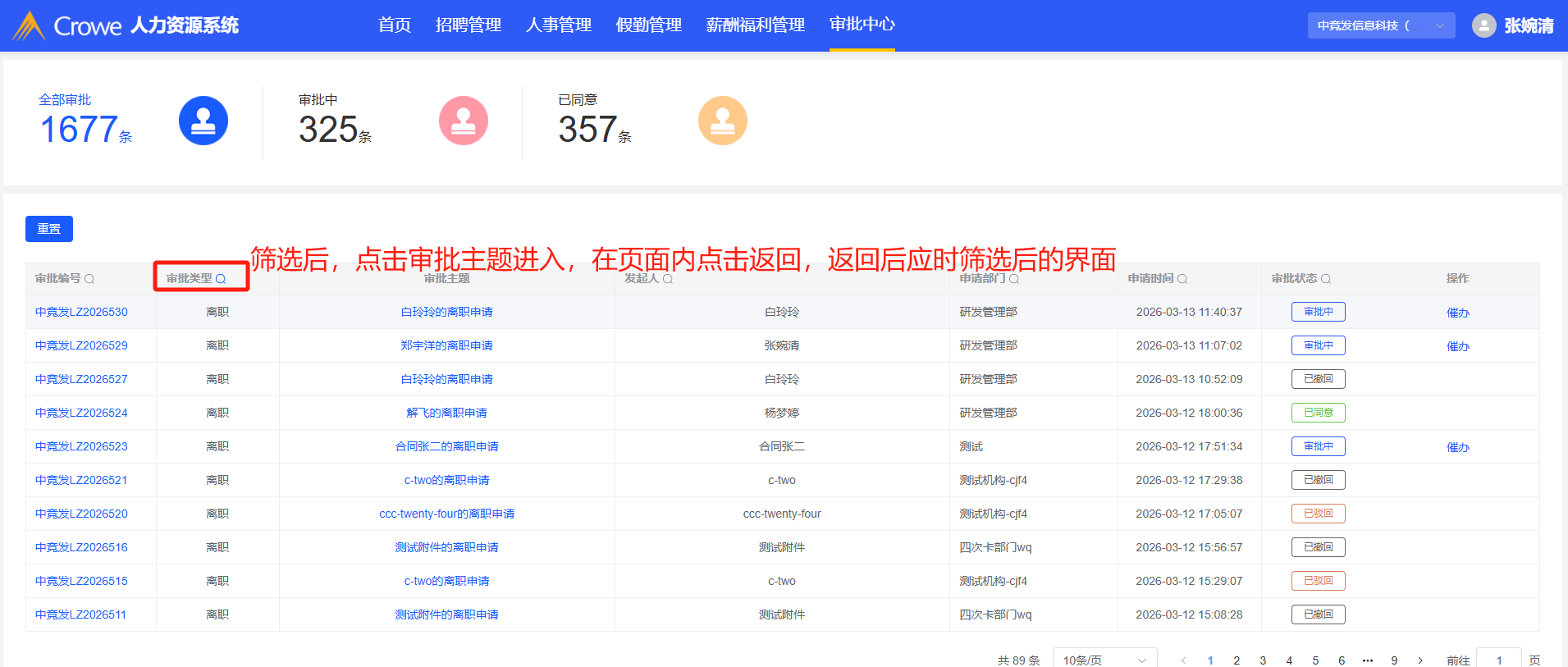Click 已撤回 status tag of 中竞发LZ2026527
This screenshot has height=667, width=1568.
[x=1319, y=379]
